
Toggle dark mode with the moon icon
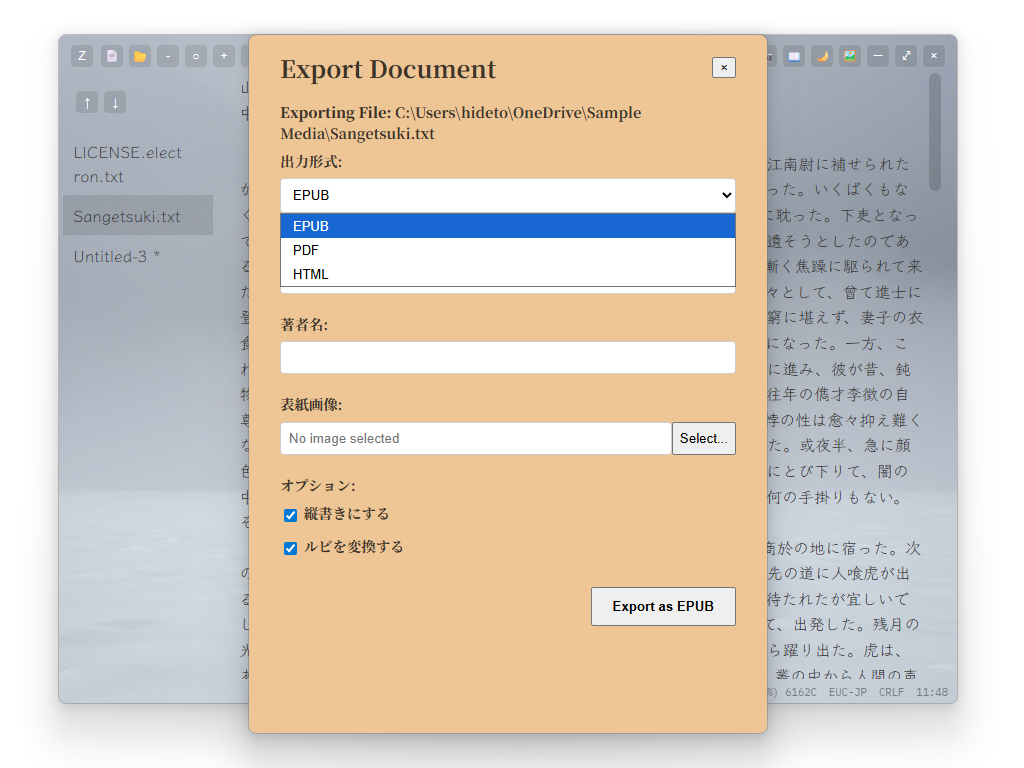(x=822, y=55)
